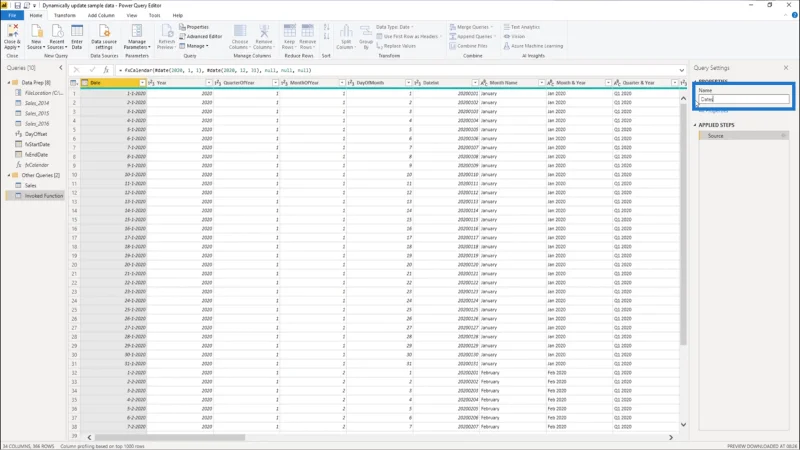Click the vertical scrollbar down arrow
This screenshot has width=800, height=450.
[683, 424]
